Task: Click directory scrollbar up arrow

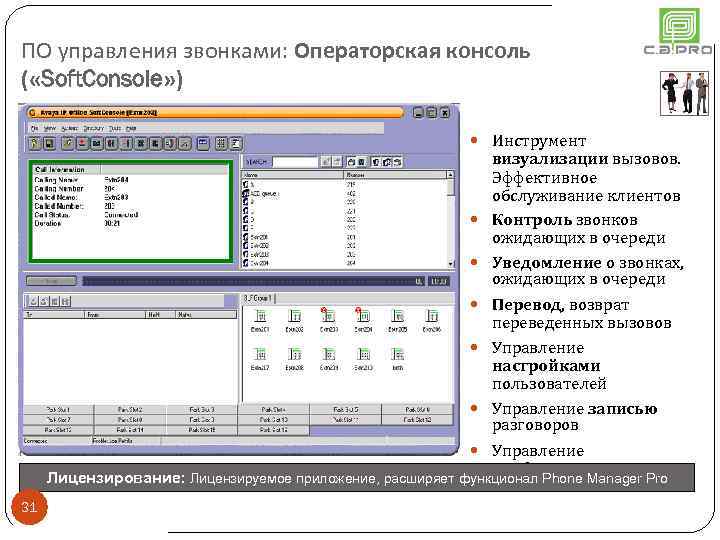Action: pos(451,175)
